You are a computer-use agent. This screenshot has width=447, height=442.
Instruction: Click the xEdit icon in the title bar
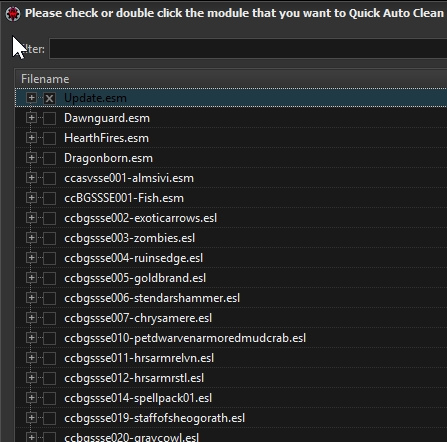[13, 14]
